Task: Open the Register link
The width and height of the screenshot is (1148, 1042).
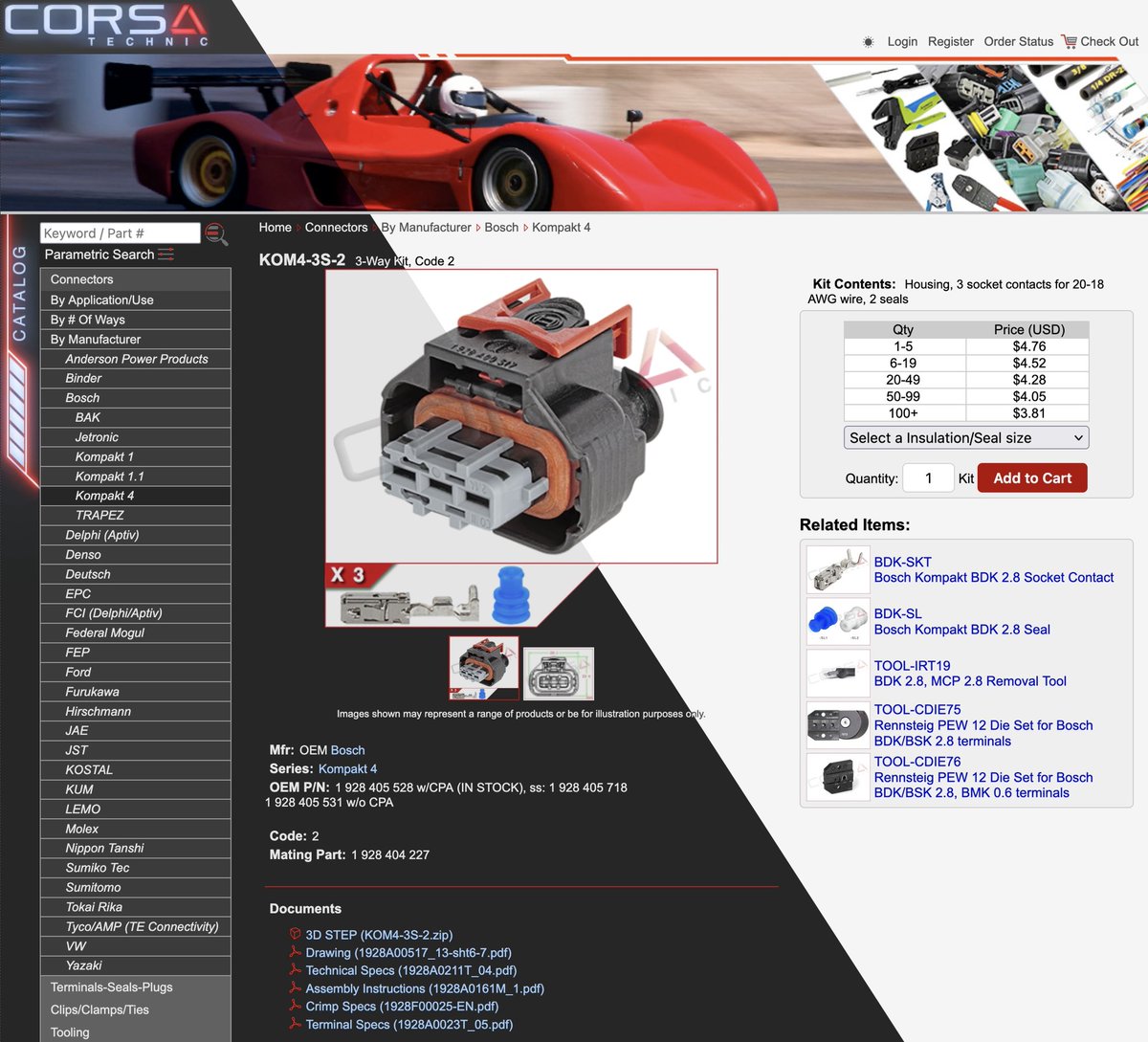Action: click(951, 41)
